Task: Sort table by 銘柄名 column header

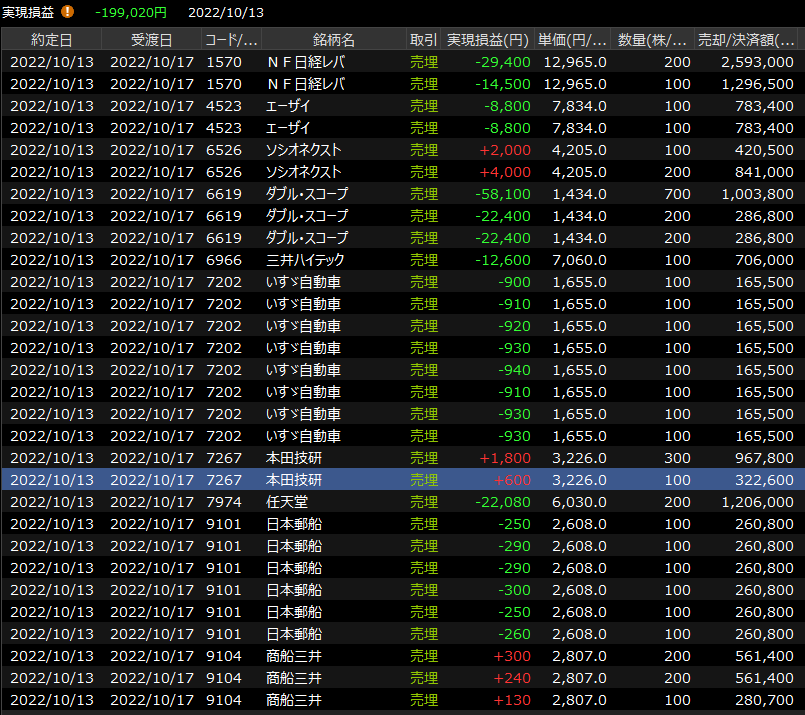Action: 333,40
